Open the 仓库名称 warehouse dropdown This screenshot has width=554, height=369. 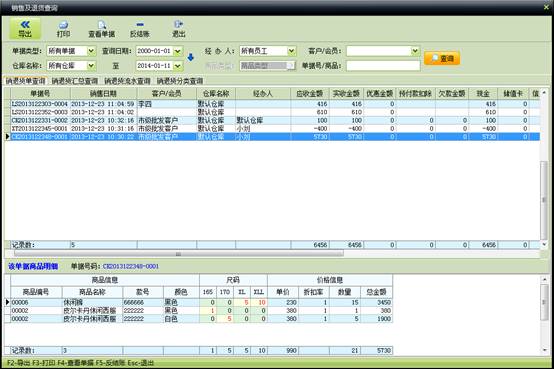tap(91, 66)
